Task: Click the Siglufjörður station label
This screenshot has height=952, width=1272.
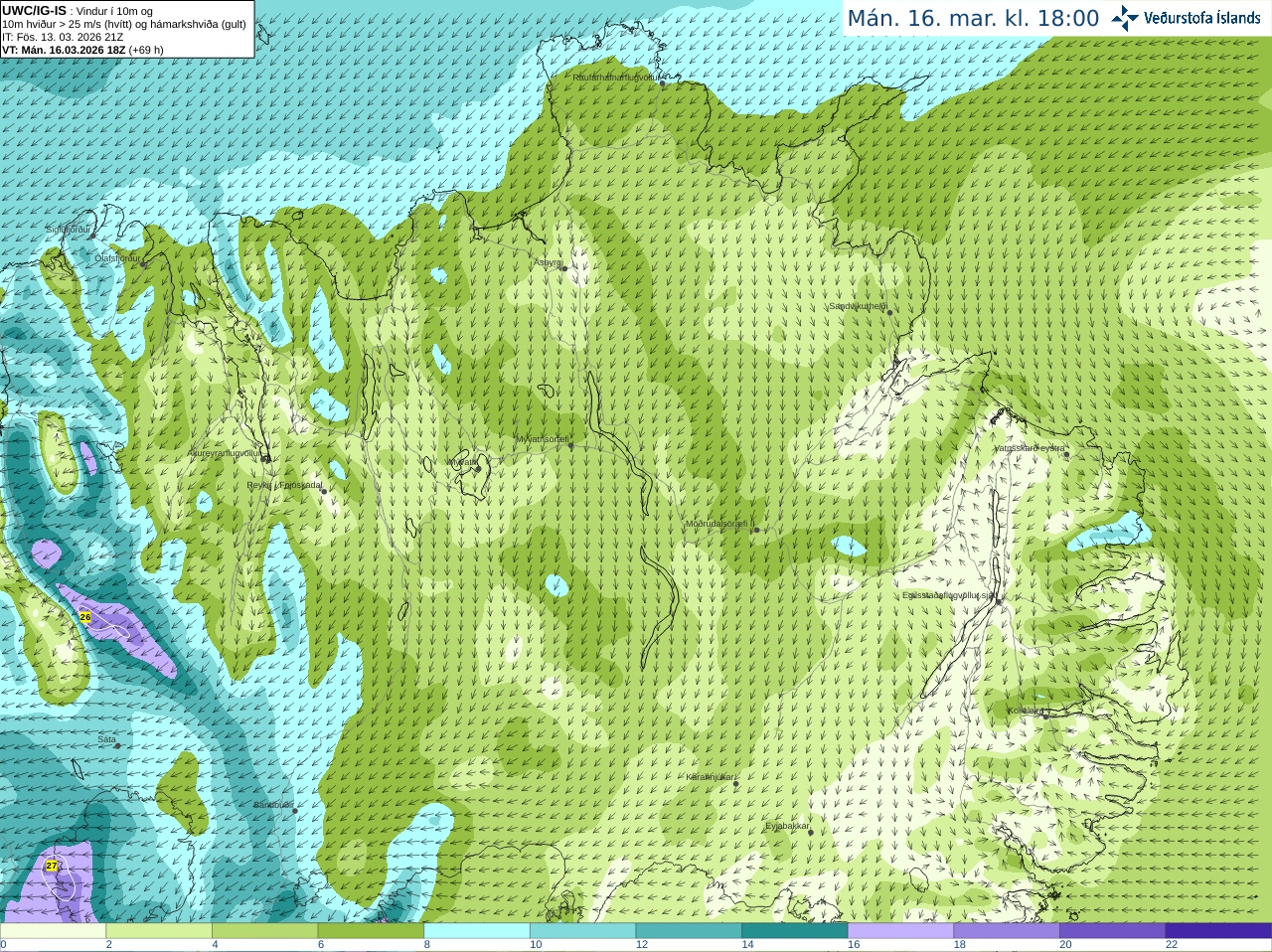Action: 69,230
